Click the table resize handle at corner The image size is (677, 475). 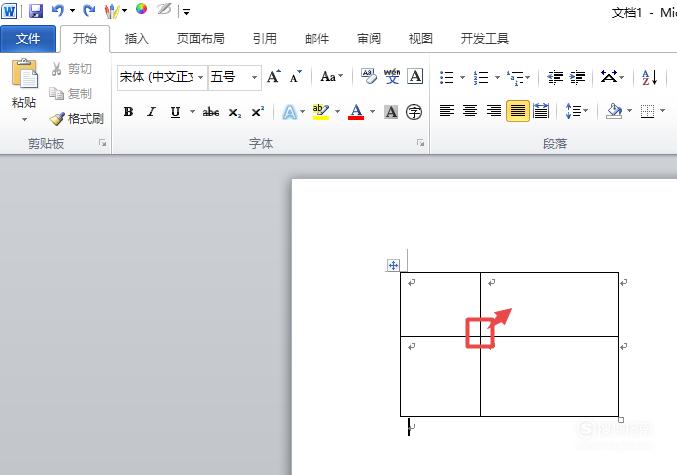point(621,420)
